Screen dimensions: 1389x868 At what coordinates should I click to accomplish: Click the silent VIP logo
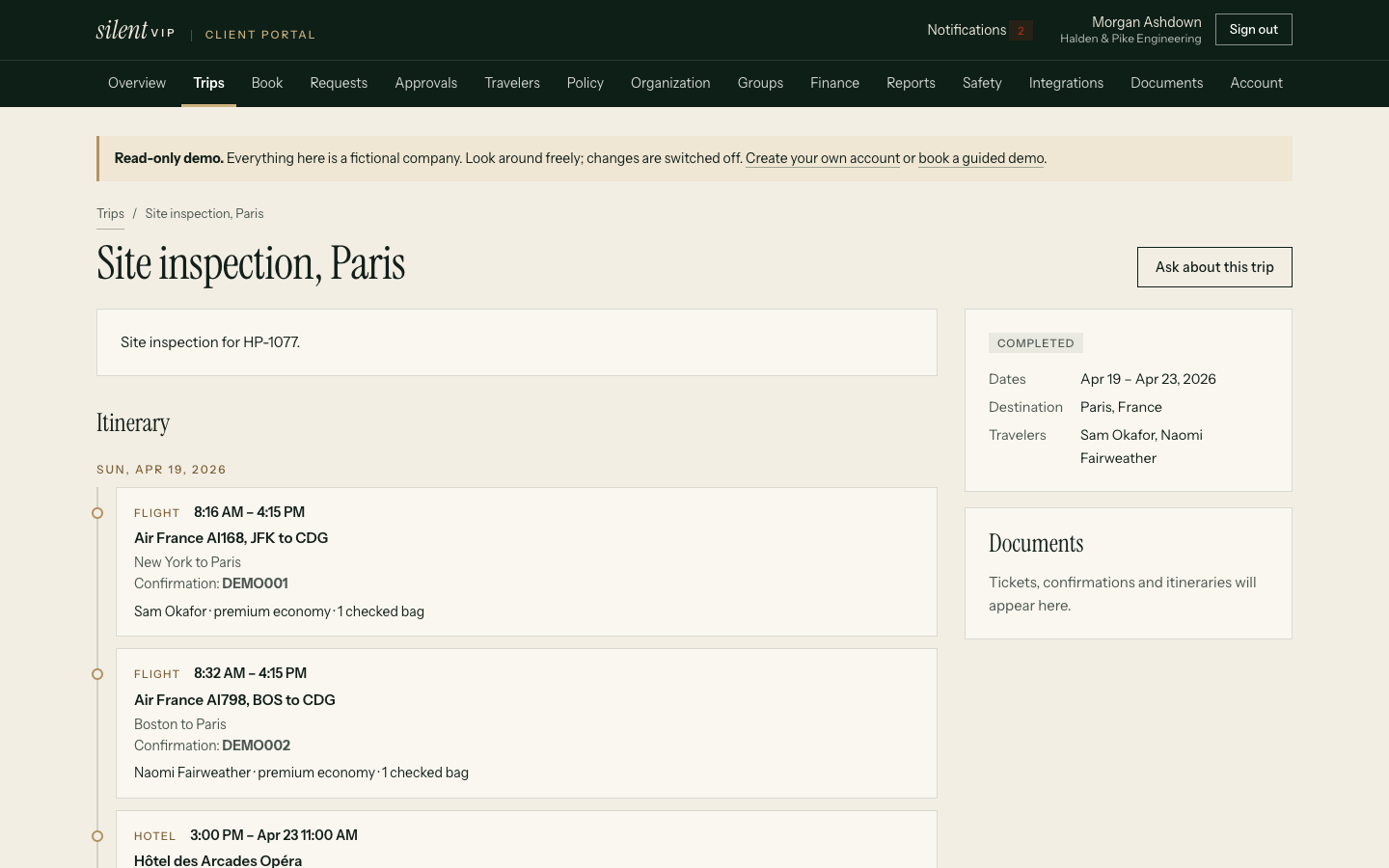pos(135,30)
